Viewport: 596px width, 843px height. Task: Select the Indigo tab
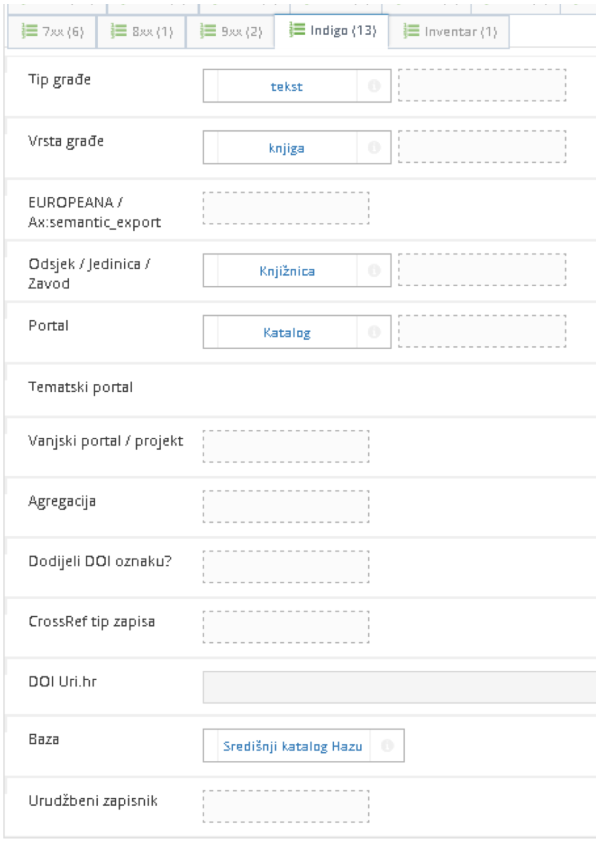click(332, 31)
